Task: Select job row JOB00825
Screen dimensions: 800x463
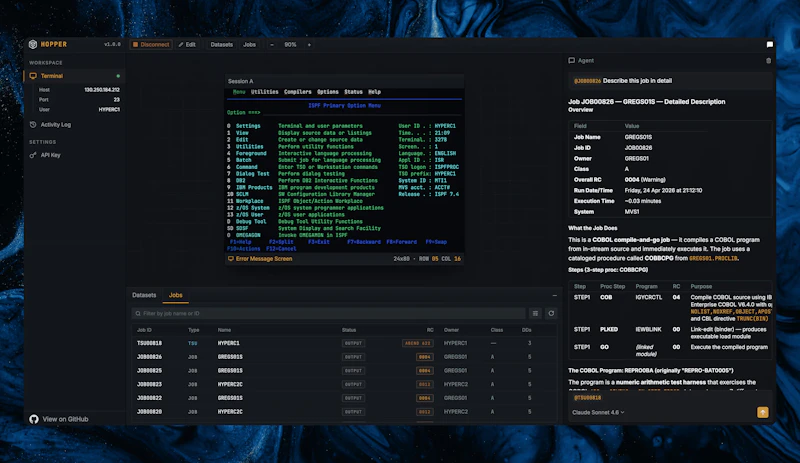Action: (342, 371)
